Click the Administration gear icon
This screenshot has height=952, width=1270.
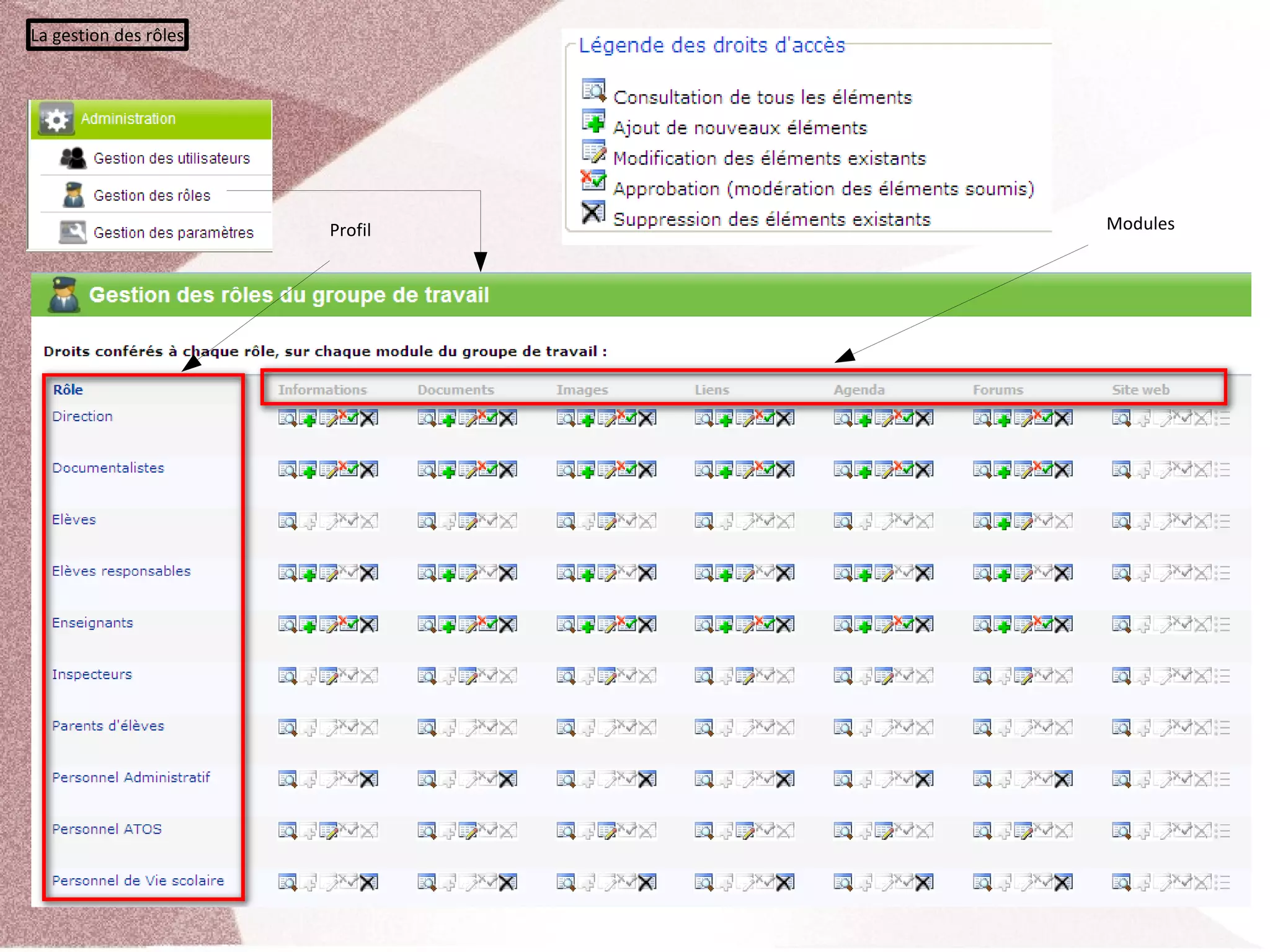[56, 119]
